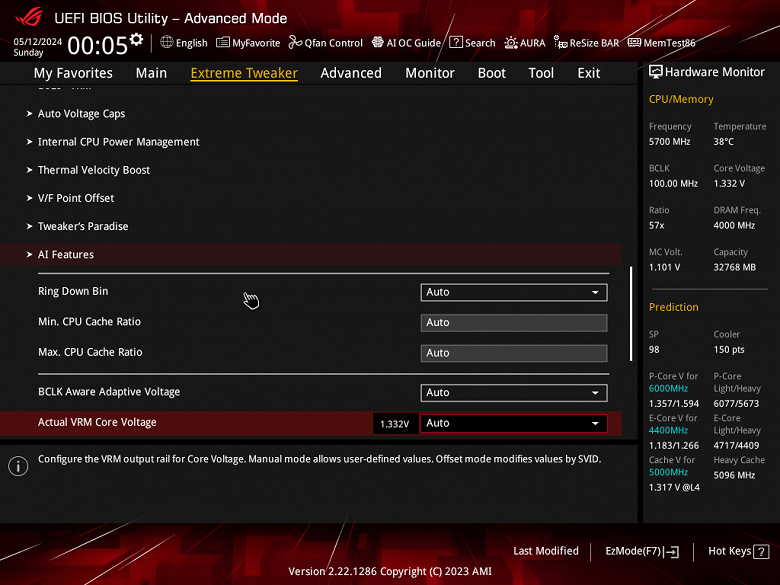Click Max. CPU Cache Ratio field
The image size is (780, 585).
(x=514, y=353)
